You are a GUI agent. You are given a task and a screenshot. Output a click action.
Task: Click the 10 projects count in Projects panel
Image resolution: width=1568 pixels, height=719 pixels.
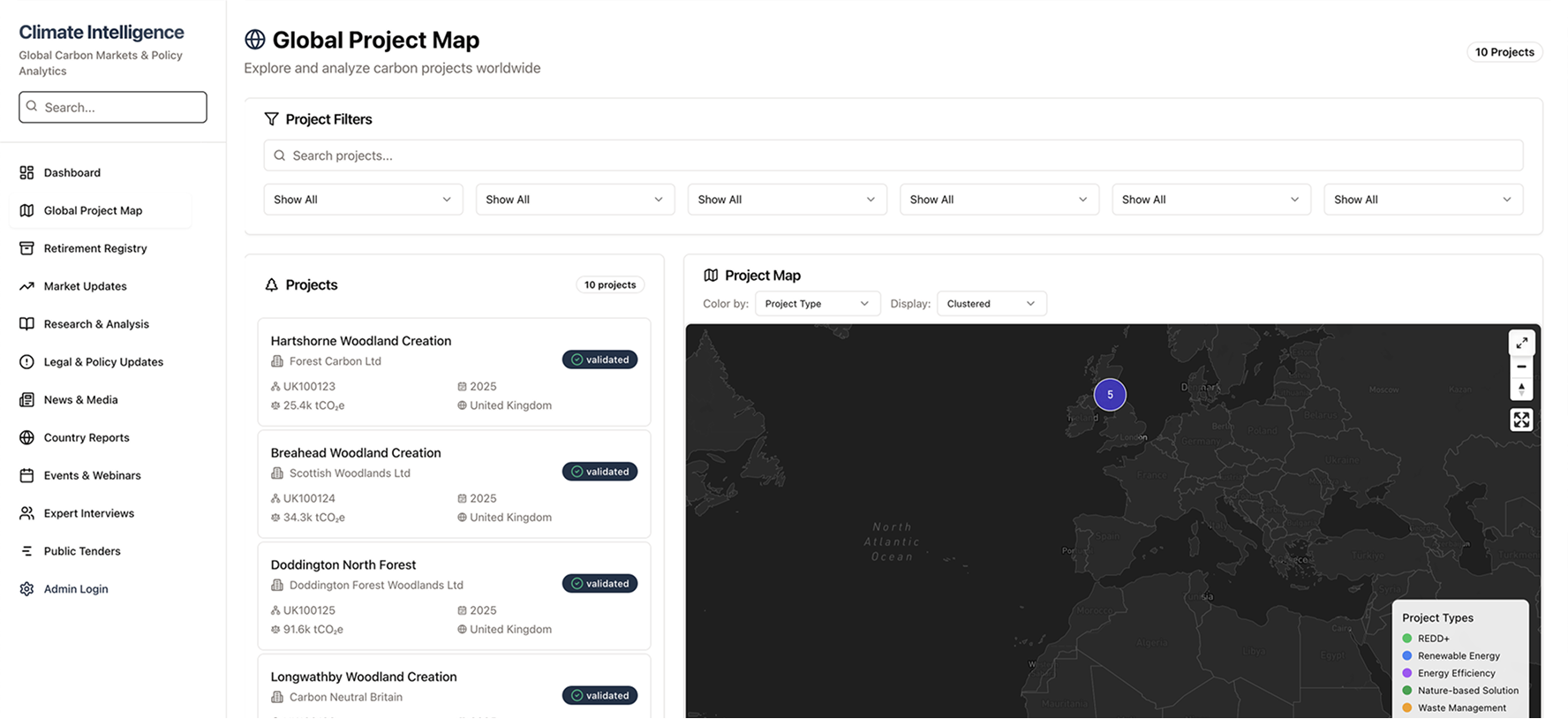tap(610, 284)
